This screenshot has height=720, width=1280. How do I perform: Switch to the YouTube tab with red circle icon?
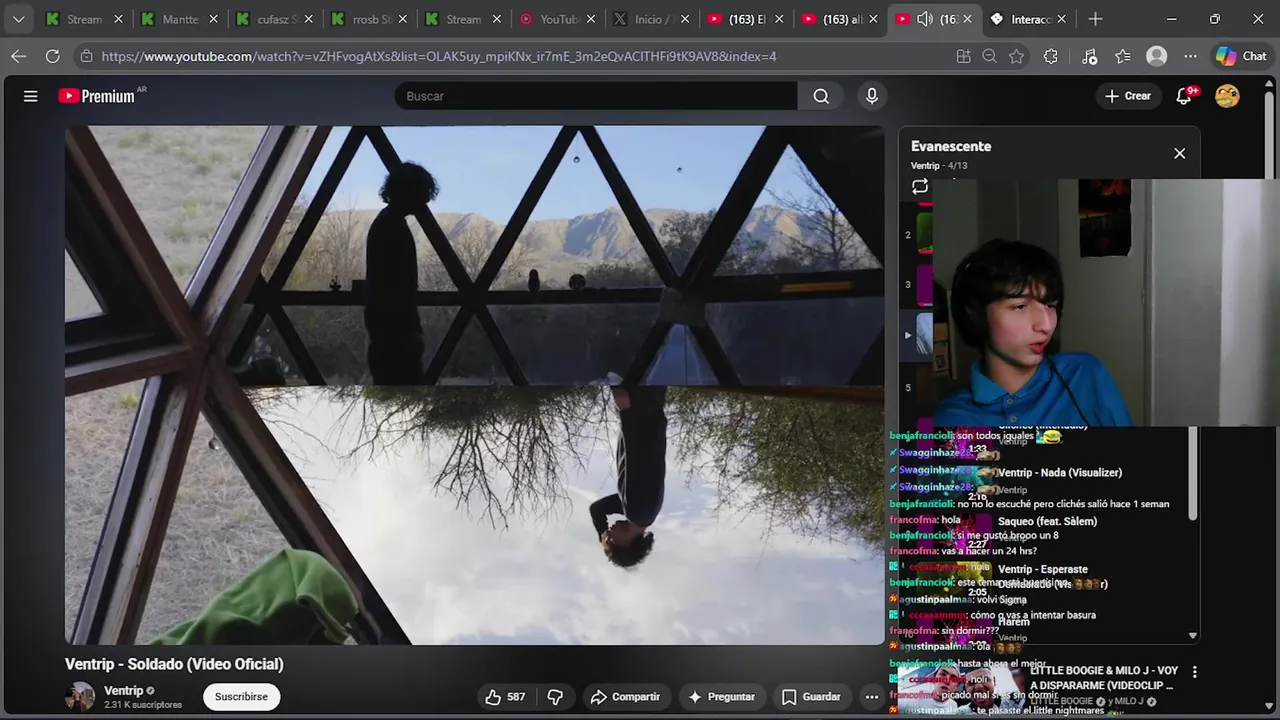(x=556, y=19)
